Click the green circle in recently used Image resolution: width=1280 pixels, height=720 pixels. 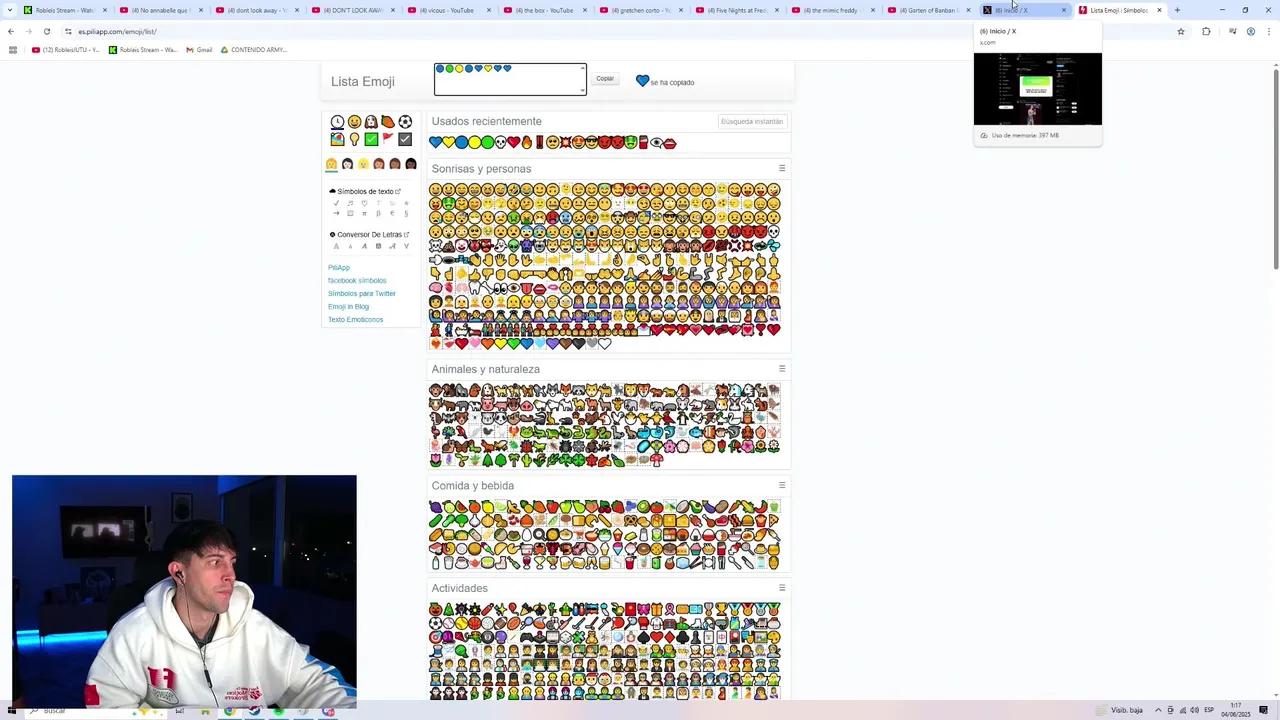coord(488,143)
